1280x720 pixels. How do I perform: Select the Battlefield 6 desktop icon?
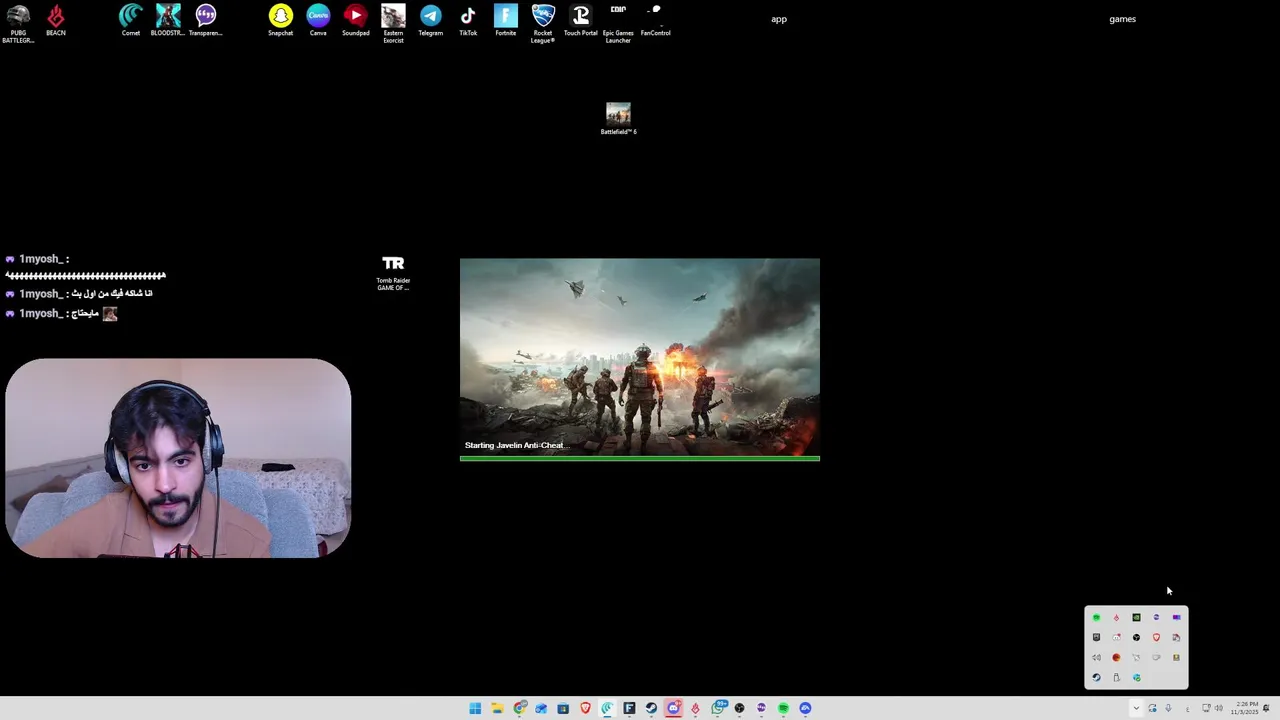click(x=618, y=118)
